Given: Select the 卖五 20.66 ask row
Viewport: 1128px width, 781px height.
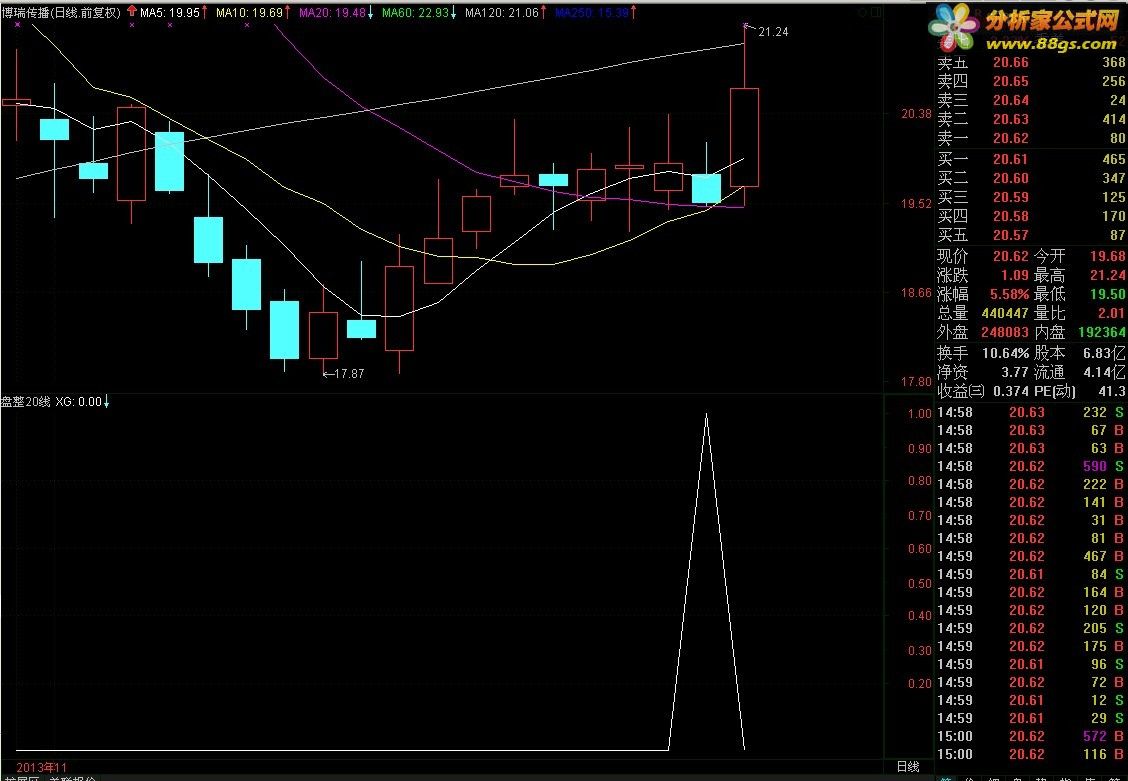Looking at the screenshot, I should pos(1031,63).
